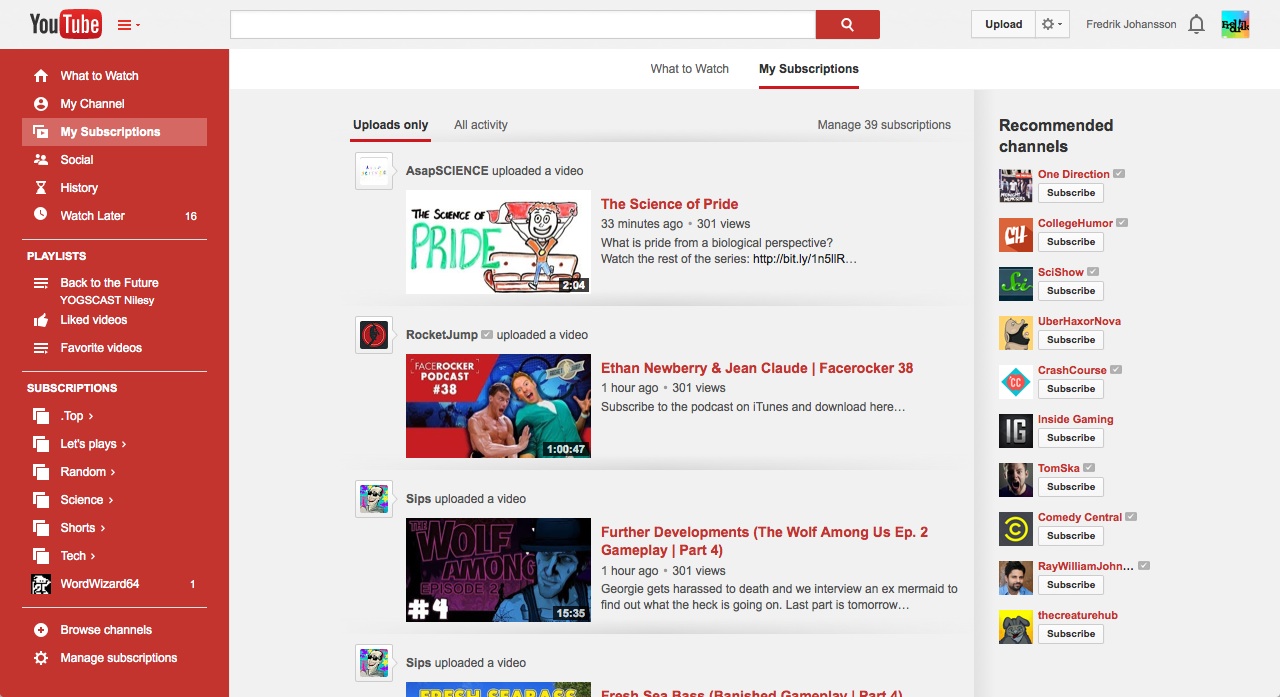Open the SUBSCRIPTIONS section heading

(x=72, y=388)
